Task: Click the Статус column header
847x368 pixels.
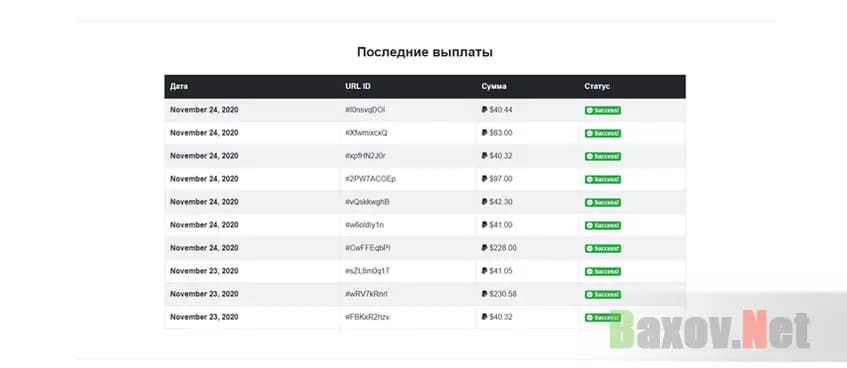Action: [597, 86]
